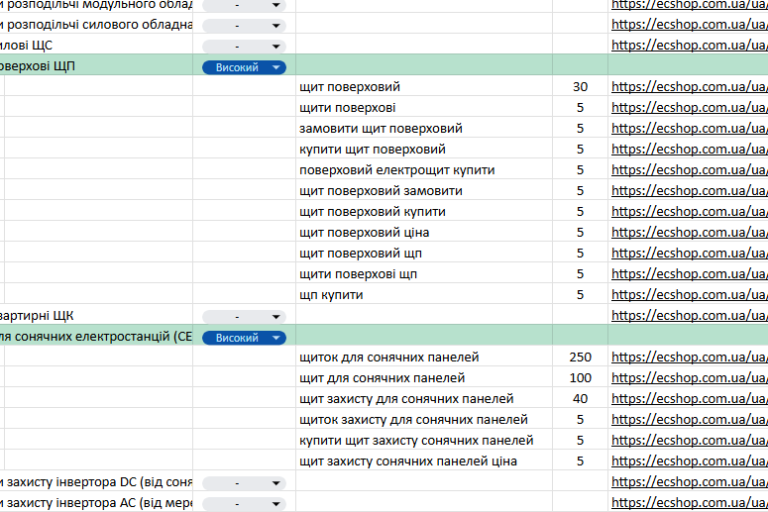Open ecshop link in 'розподільчі силового обладнання' row

[689, 24]
